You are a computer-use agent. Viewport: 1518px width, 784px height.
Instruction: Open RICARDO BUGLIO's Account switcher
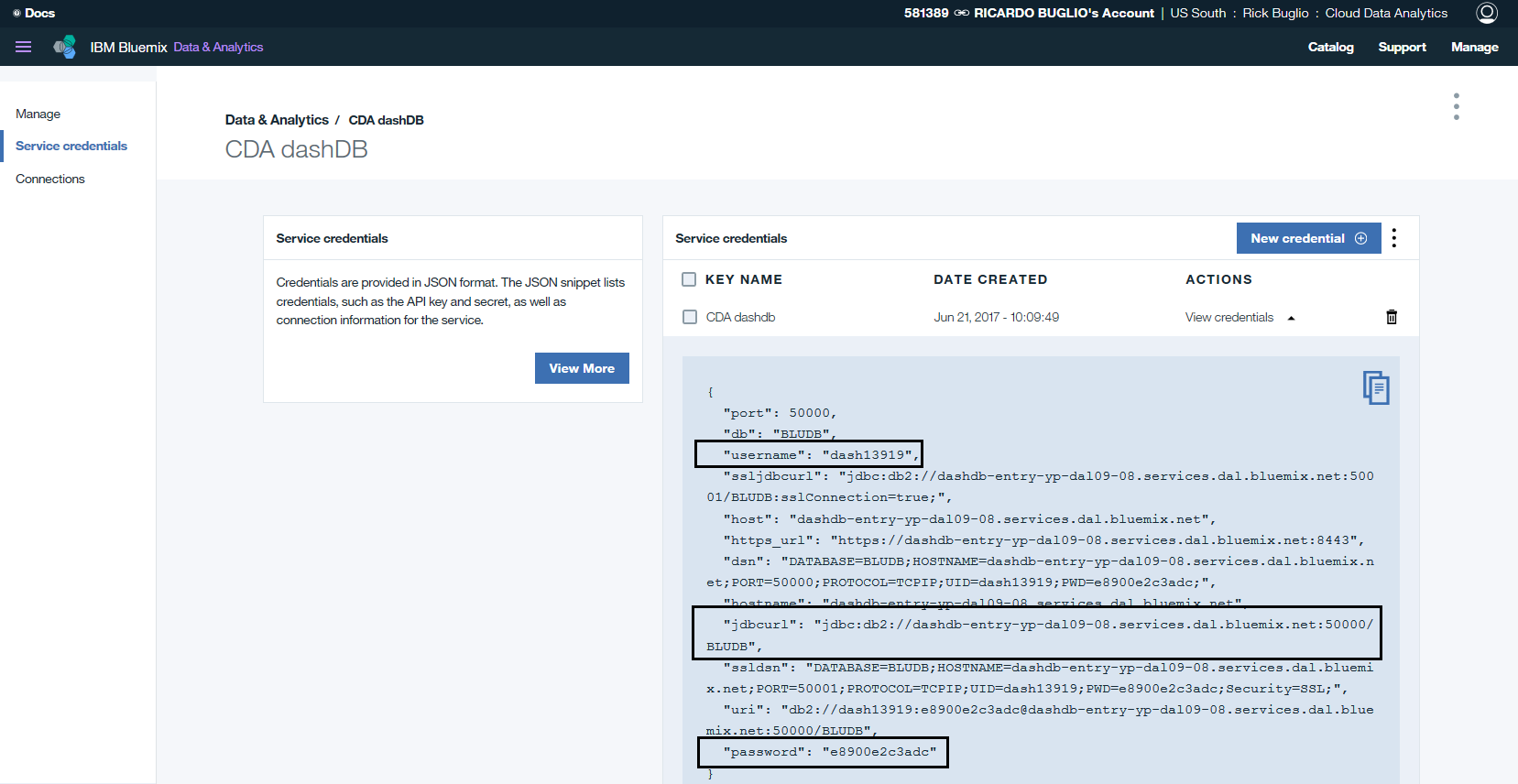1064,13
